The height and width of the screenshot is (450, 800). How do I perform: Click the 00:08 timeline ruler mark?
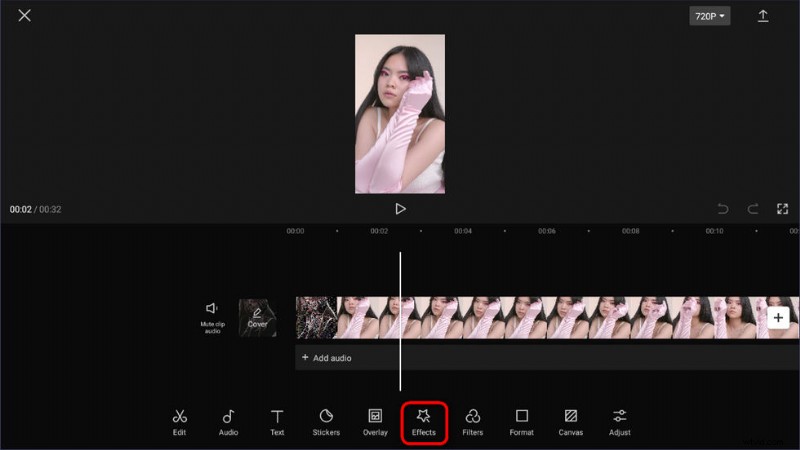click(631, 231)
